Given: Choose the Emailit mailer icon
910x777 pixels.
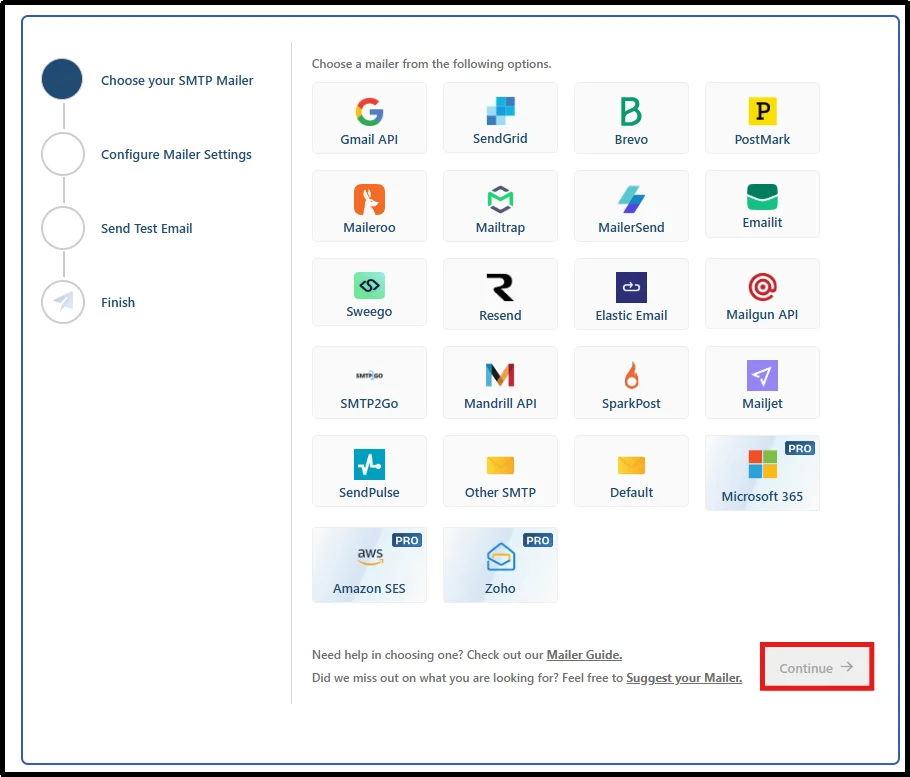Looking at the screenshot, I should [x=762, y=197].
